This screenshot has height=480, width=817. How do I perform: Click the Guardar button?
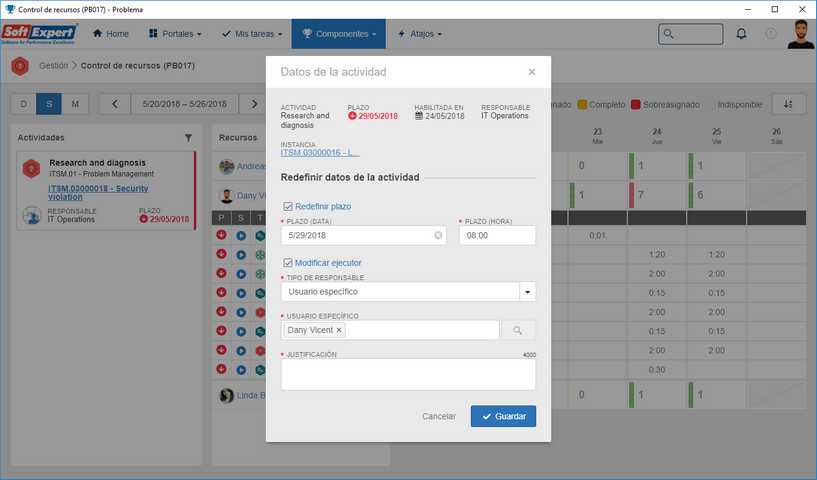pos(503,416)
